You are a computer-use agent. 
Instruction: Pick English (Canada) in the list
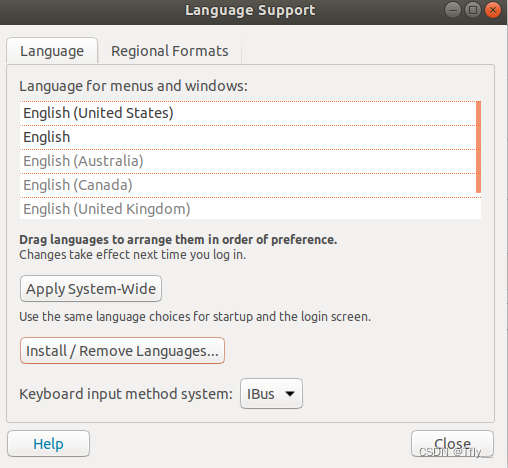pos(248,185)
